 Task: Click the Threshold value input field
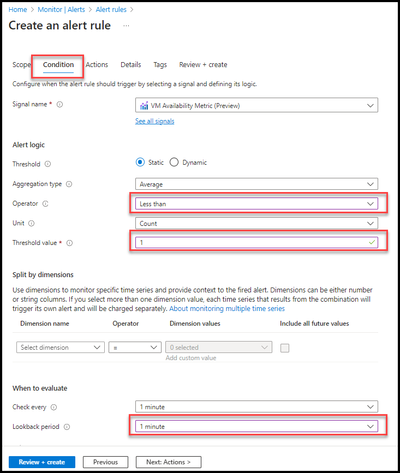(x=257, y=243)
